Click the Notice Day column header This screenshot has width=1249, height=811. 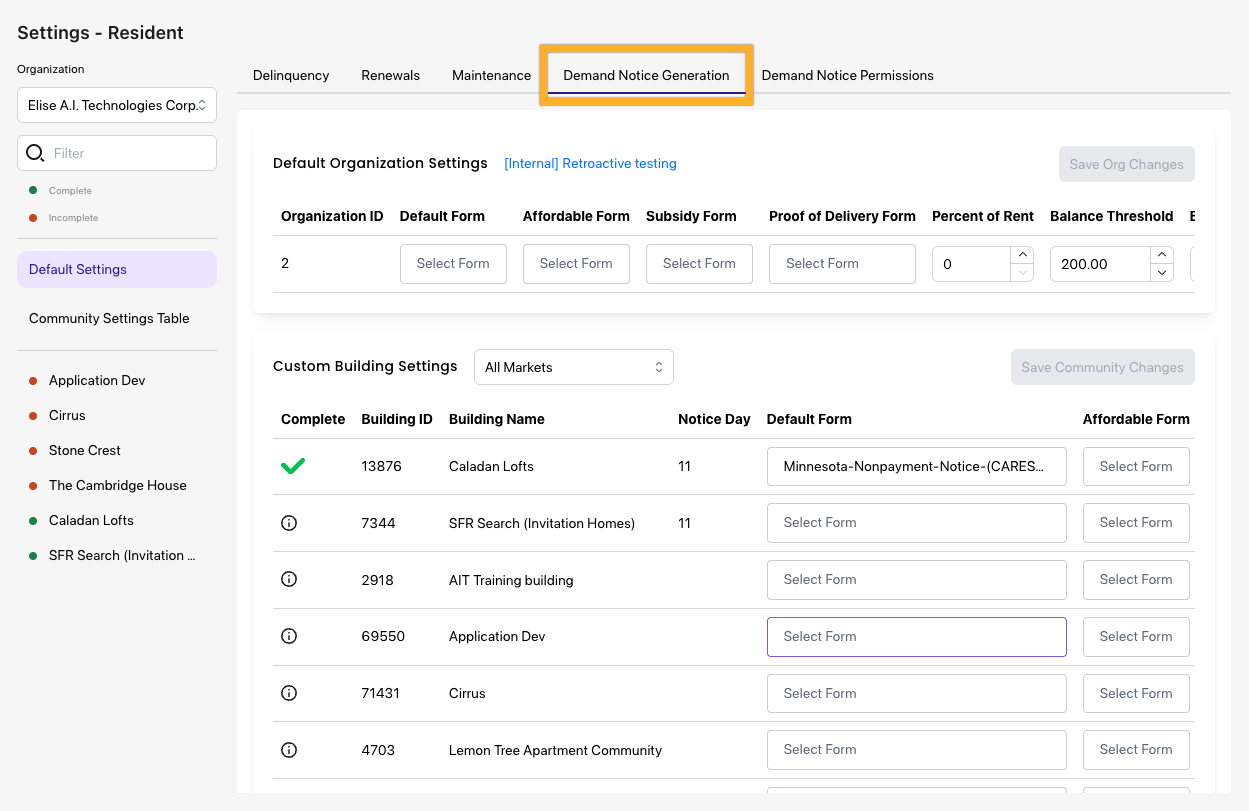pyautogui.click(x=714, y=419)
